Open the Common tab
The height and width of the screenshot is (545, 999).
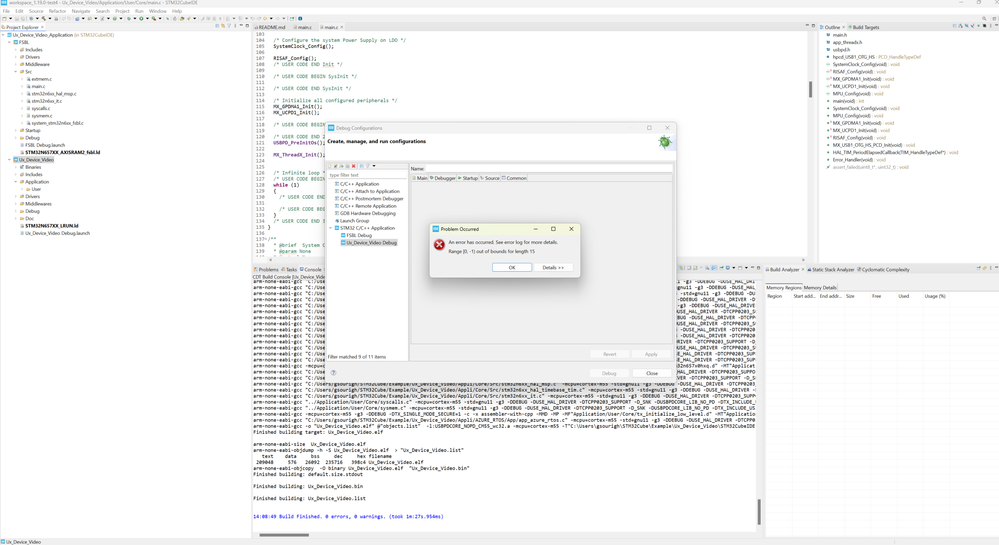click(x=514, y=178)
